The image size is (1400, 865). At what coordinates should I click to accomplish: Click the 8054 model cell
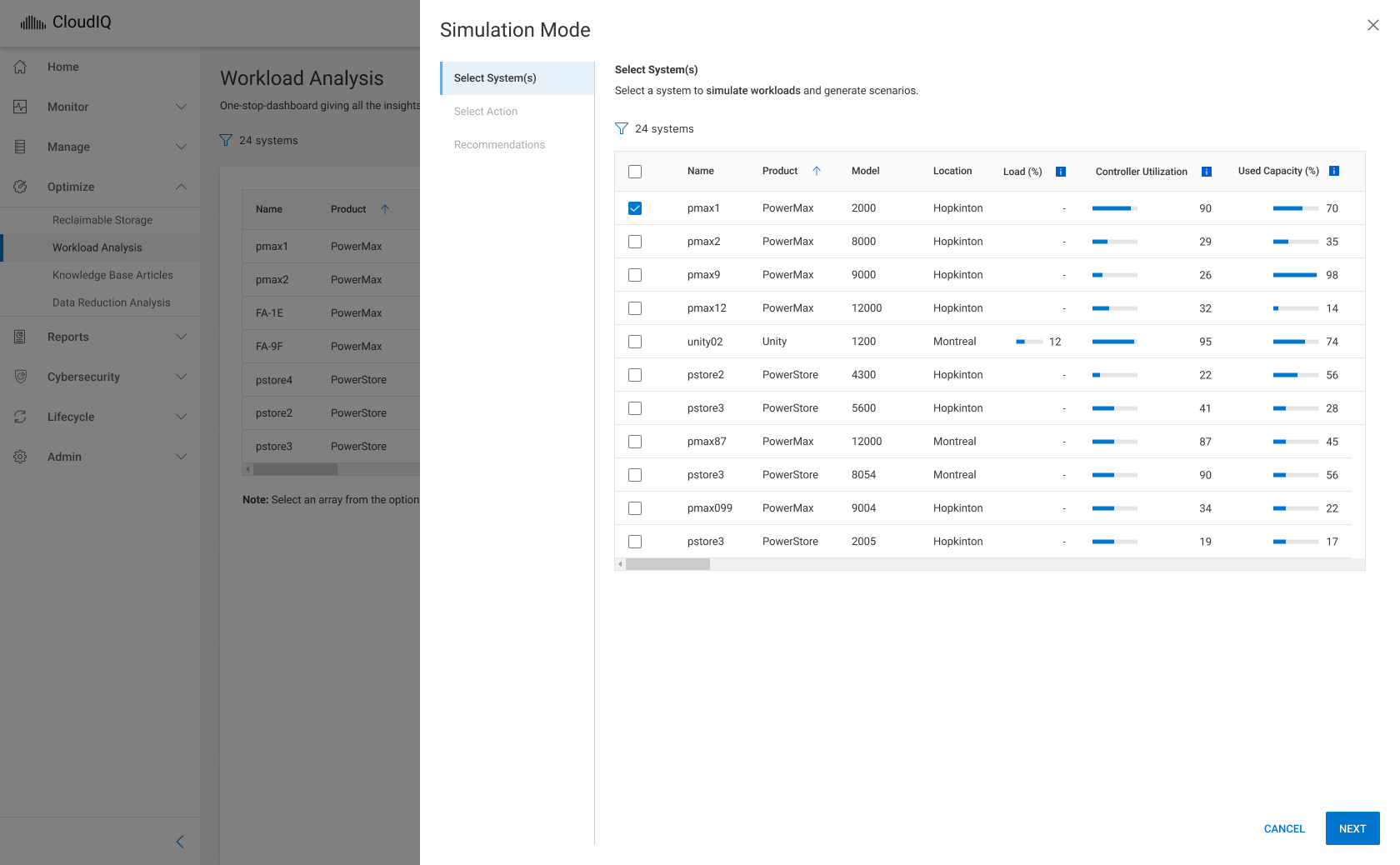click(x=864, y=475)
